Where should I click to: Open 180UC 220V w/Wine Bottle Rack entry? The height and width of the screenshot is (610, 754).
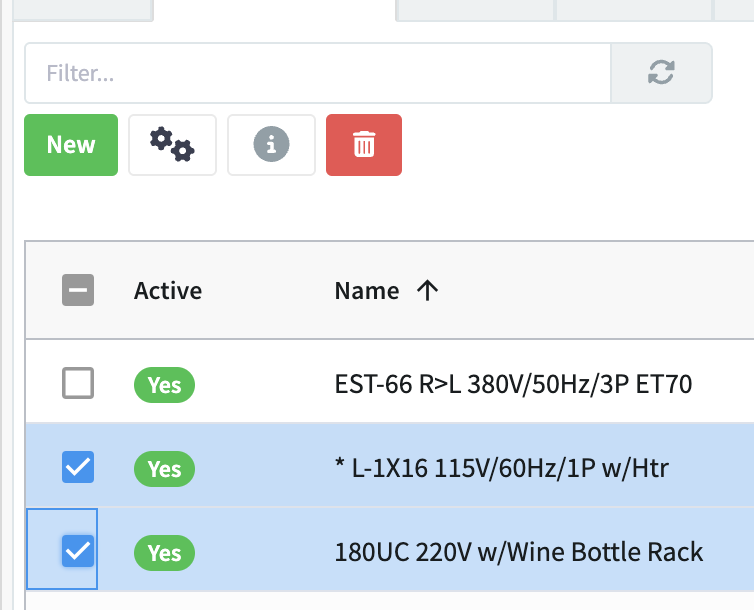click(519, 552)
